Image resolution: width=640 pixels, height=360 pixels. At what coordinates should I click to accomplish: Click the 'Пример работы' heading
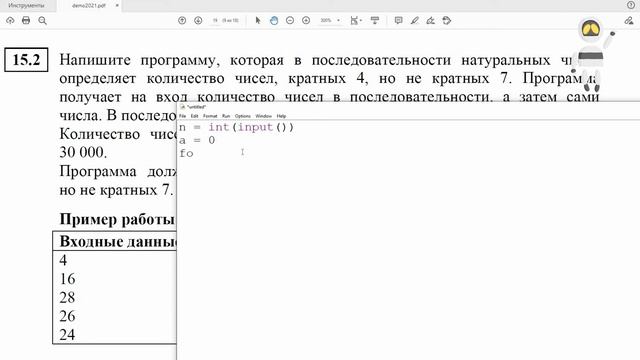point(117,219)
